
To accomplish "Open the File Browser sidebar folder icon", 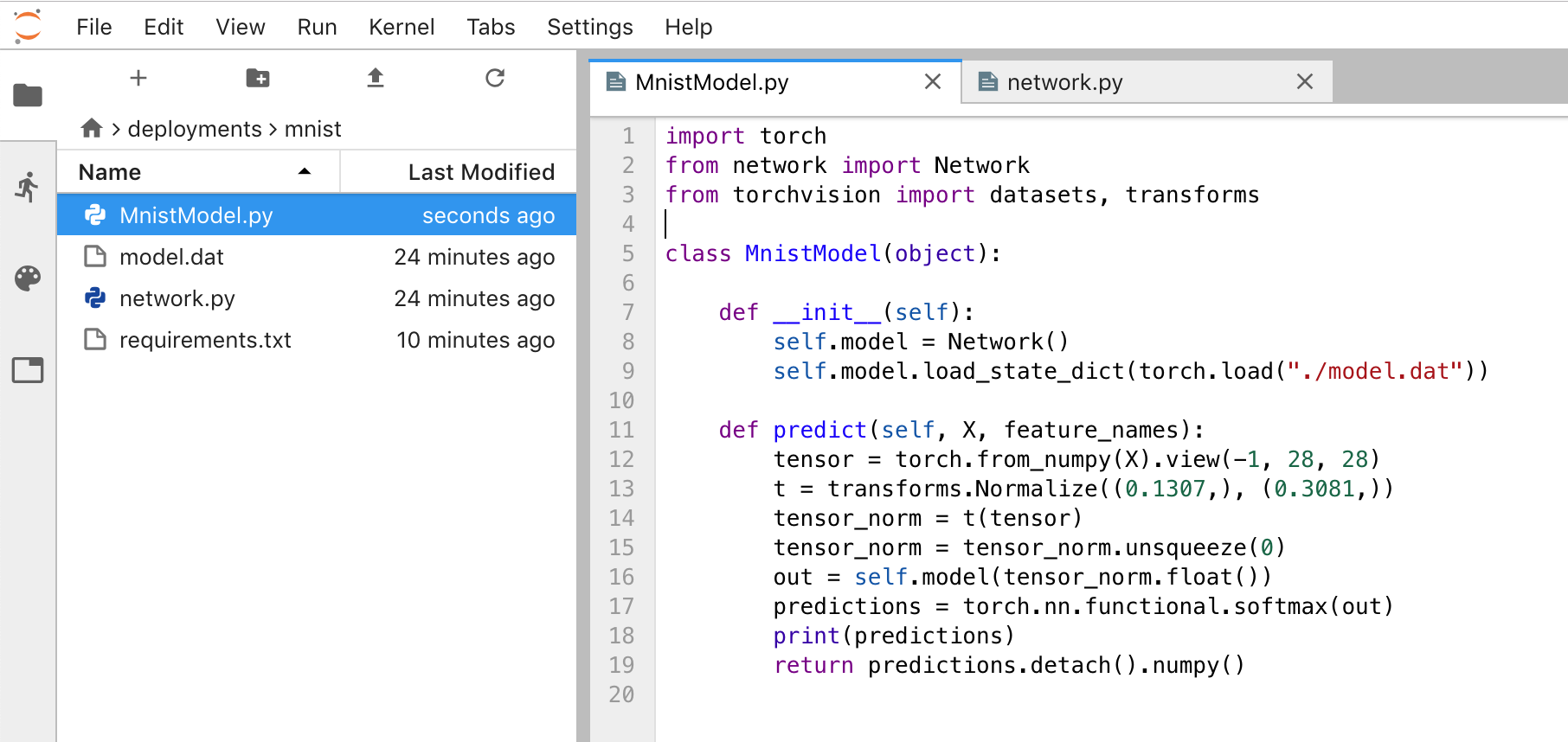I will (28, 95).
